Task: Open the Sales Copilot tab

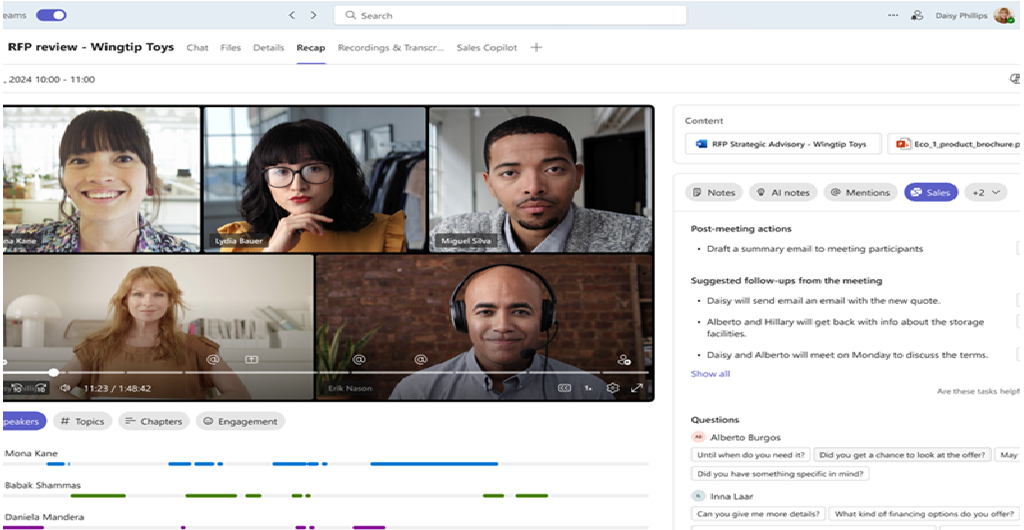Action: [x=487, y=48]
